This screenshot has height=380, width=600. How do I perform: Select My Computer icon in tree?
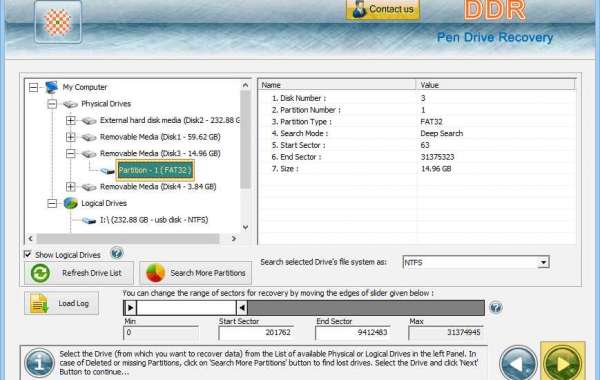pos(52,87)
